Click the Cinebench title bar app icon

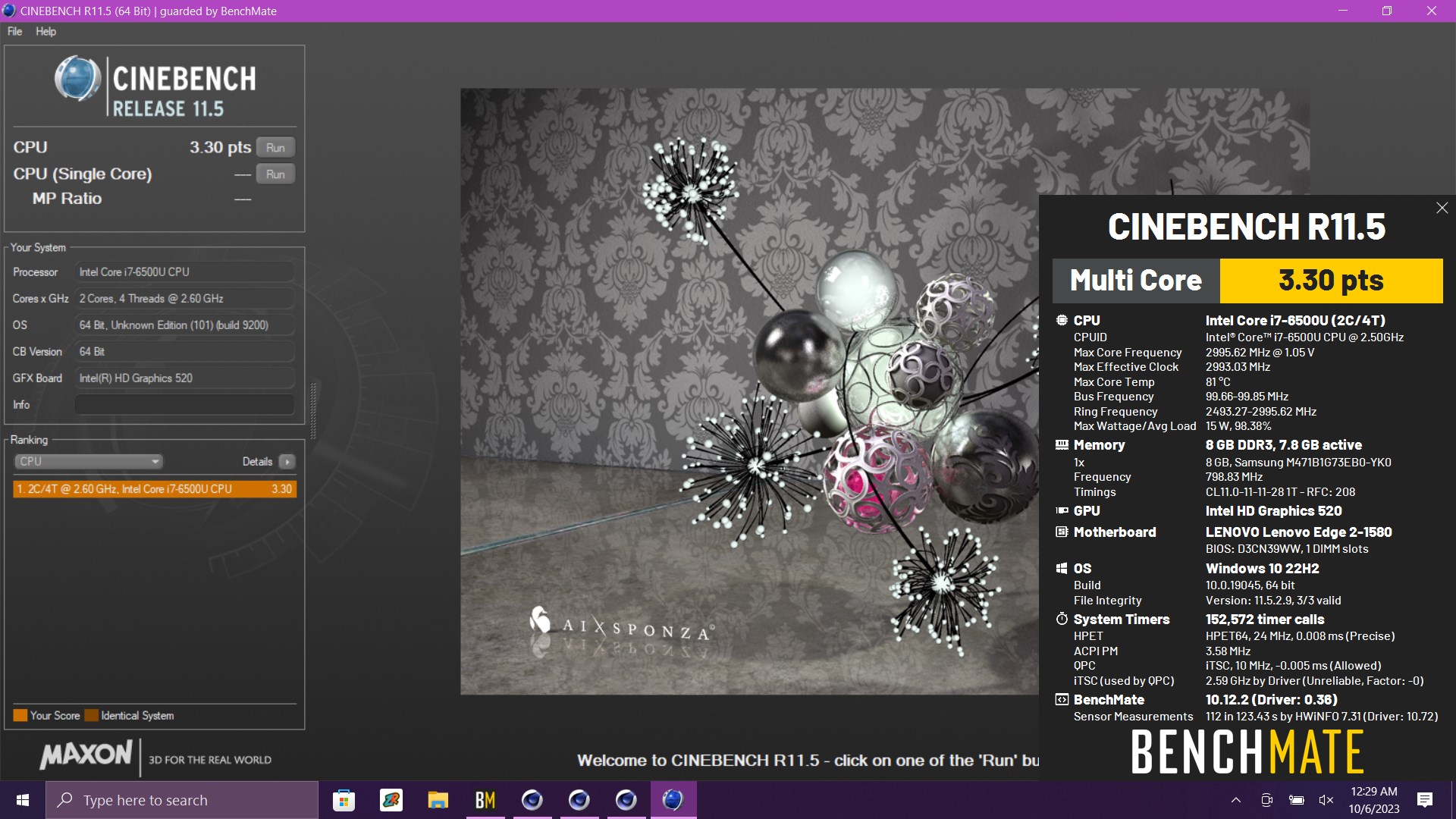click(x=9, y=11)
